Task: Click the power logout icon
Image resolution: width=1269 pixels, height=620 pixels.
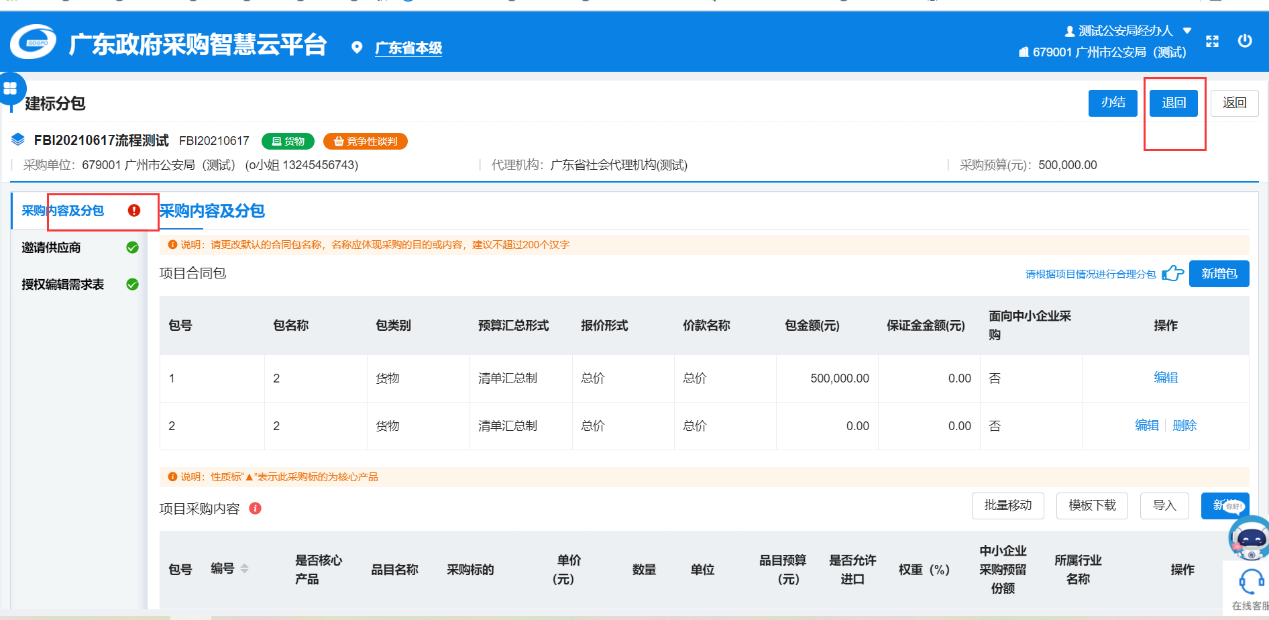Action: coord(1245,41)
